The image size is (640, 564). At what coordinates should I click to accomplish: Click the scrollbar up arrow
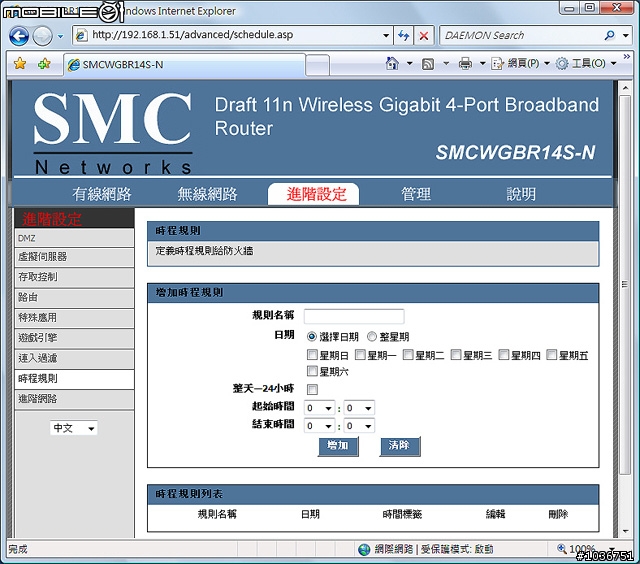(625, 87)
